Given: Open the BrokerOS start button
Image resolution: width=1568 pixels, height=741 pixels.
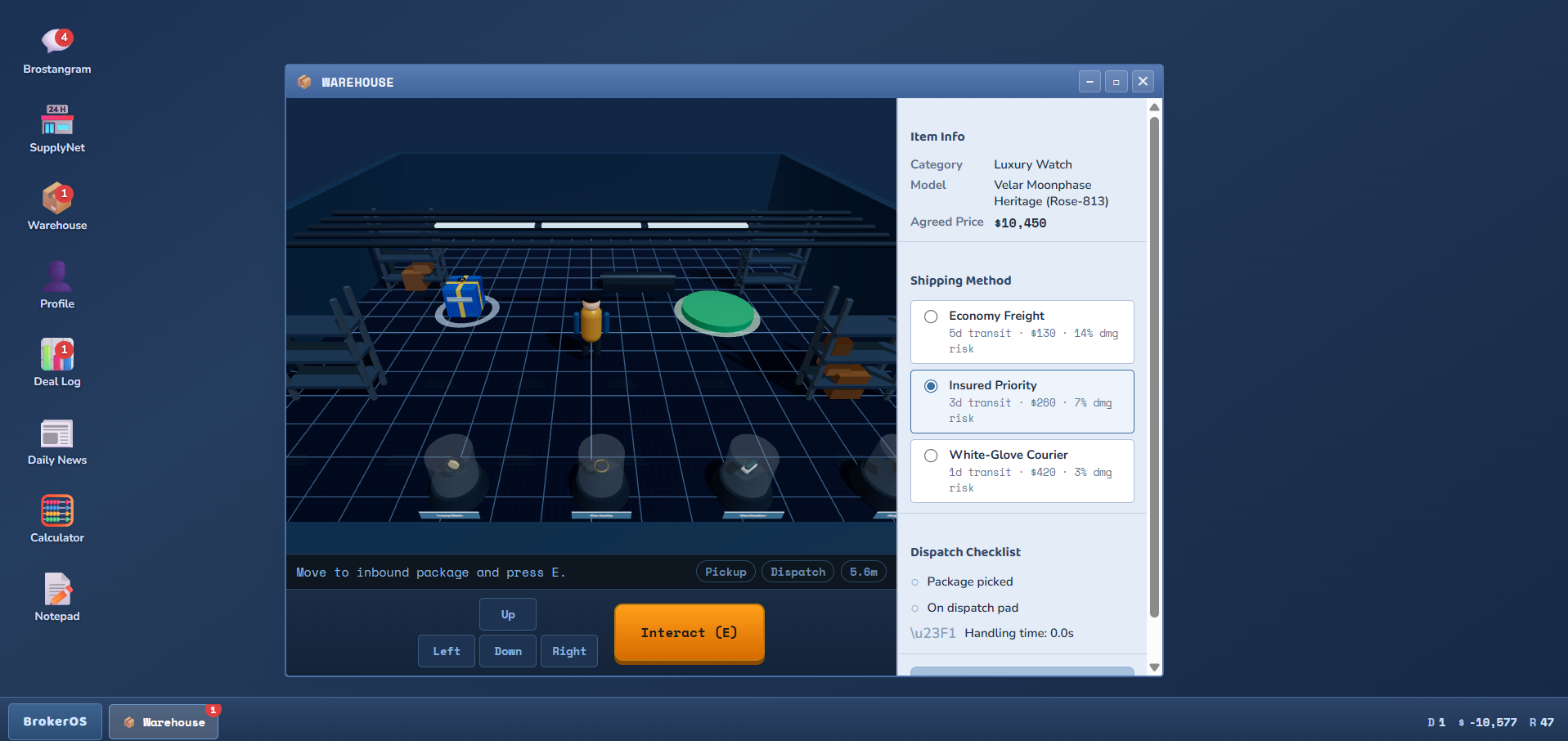Looking at the screenshot, I should [x=55, y=721].
